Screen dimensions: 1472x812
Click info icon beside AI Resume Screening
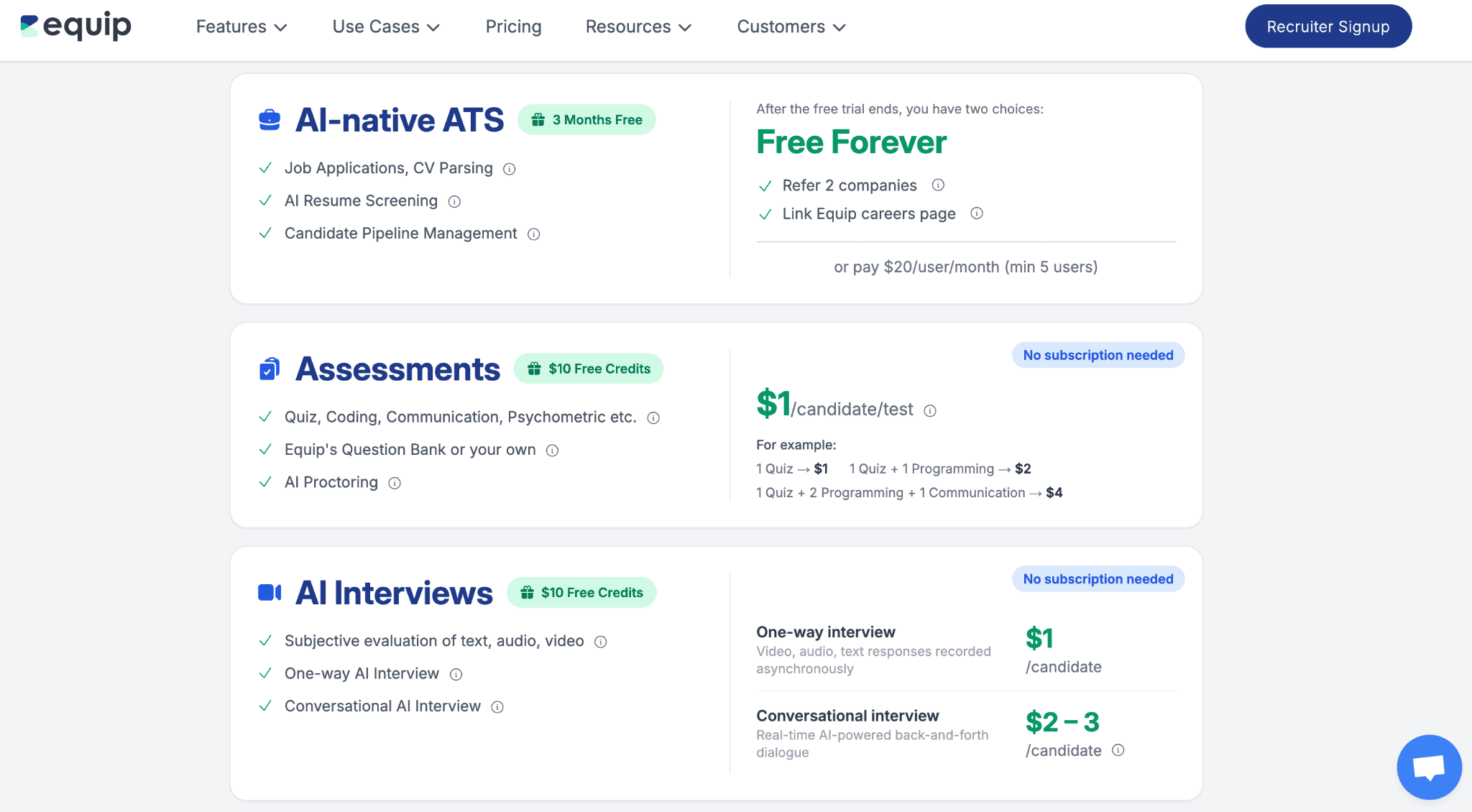[454, 202]
